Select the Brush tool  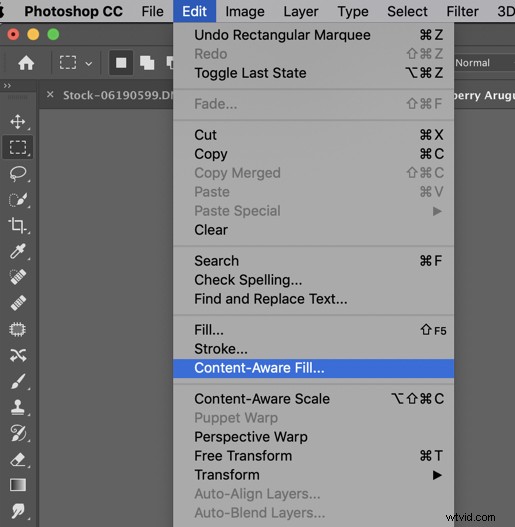pyautogui.click(x=17, y=381)
